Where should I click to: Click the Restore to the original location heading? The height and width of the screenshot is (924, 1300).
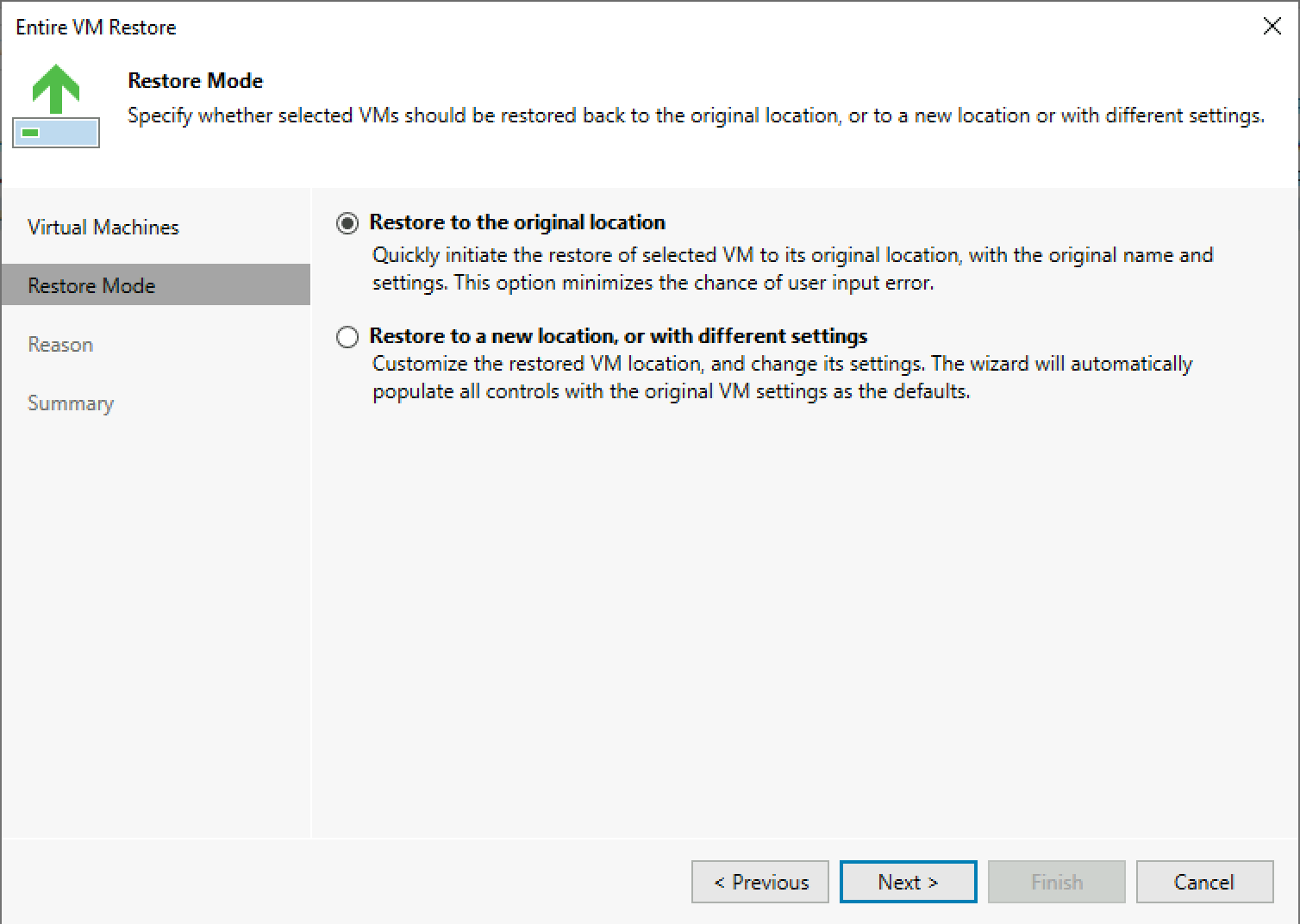pyautogui.click(x=517, y=222)
